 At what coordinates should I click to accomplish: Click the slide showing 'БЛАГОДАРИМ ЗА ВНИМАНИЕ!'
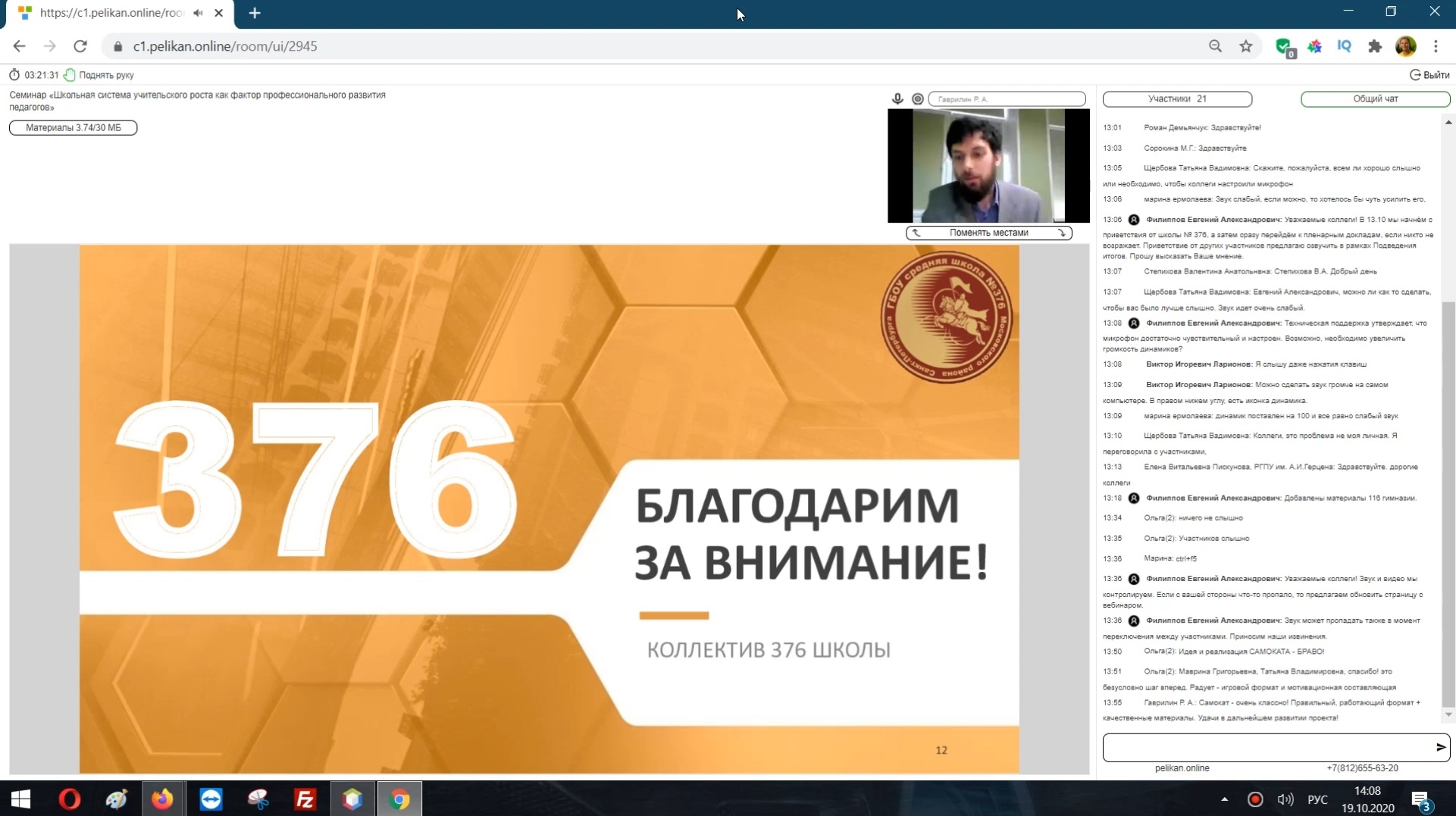(x=550, y=508)
